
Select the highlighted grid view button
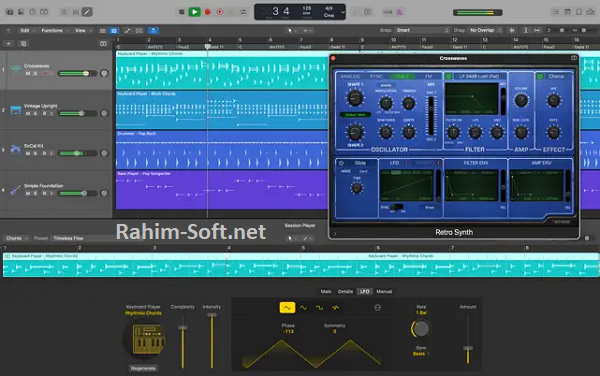tap(114, 31)
